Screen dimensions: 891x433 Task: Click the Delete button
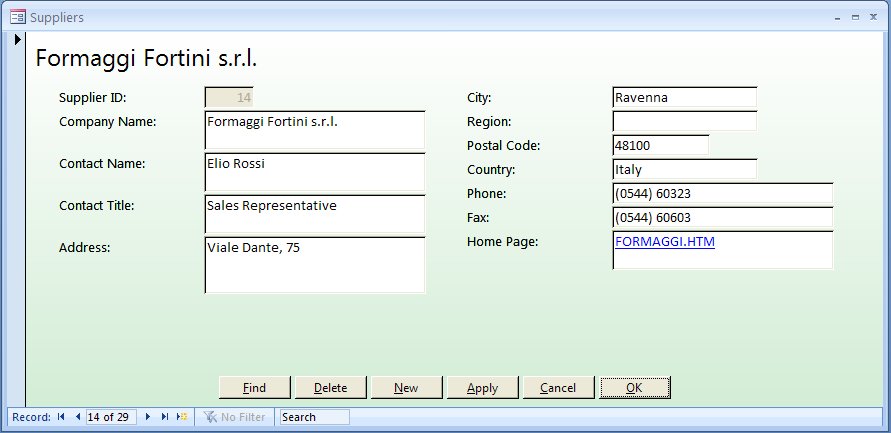[x=331, y=388]
